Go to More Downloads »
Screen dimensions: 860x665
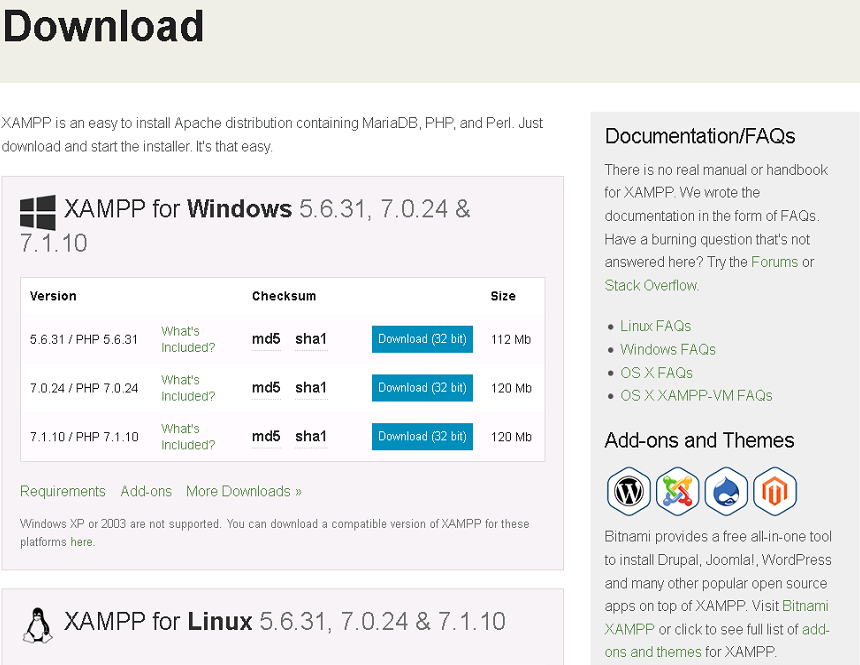244,491
